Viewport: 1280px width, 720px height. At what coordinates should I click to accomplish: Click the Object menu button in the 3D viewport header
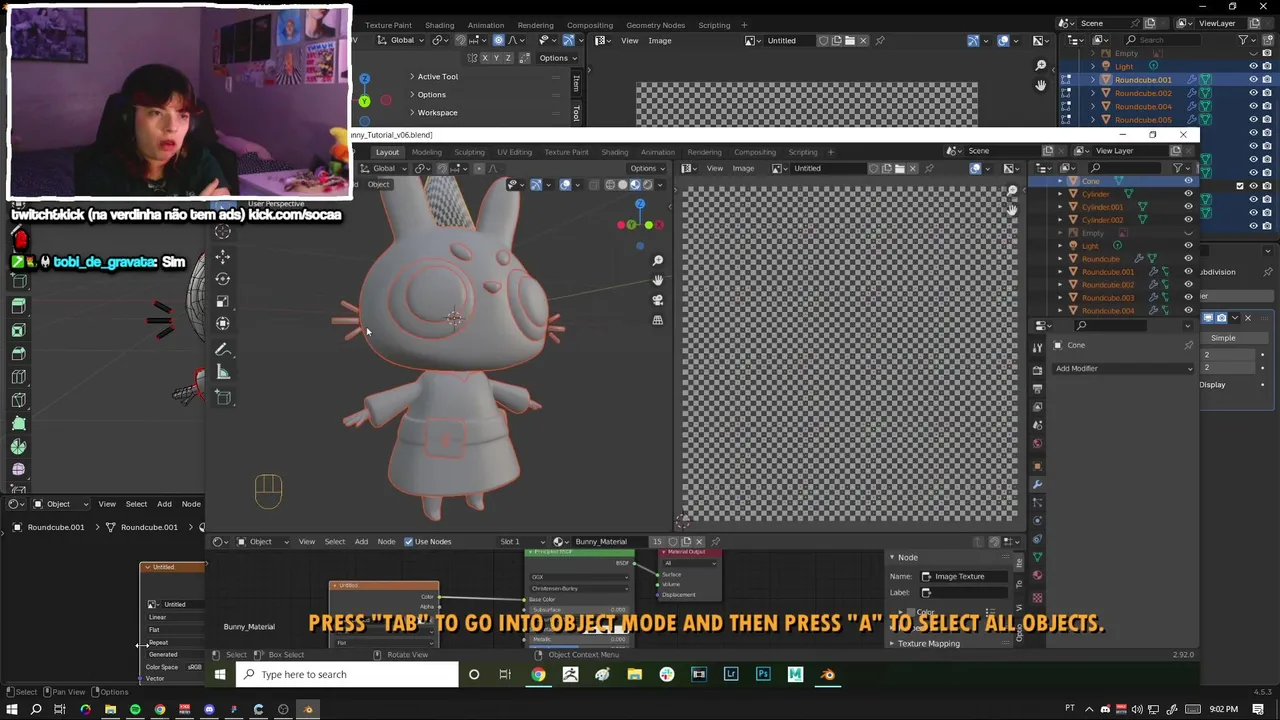pyautogui.click(x=378, y=185)
